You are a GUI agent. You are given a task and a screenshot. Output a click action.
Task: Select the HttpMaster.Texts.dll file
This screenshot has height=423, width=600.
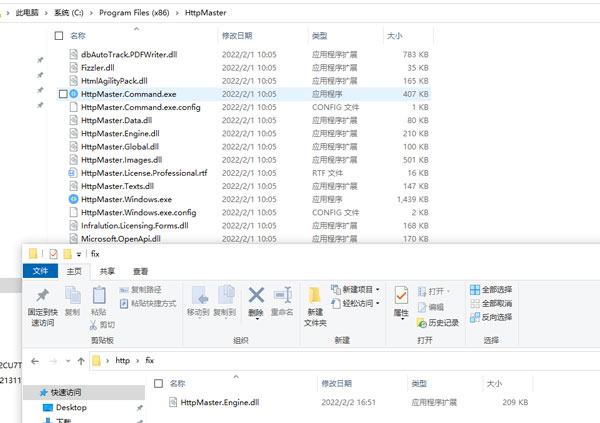(x=117, y=186)
